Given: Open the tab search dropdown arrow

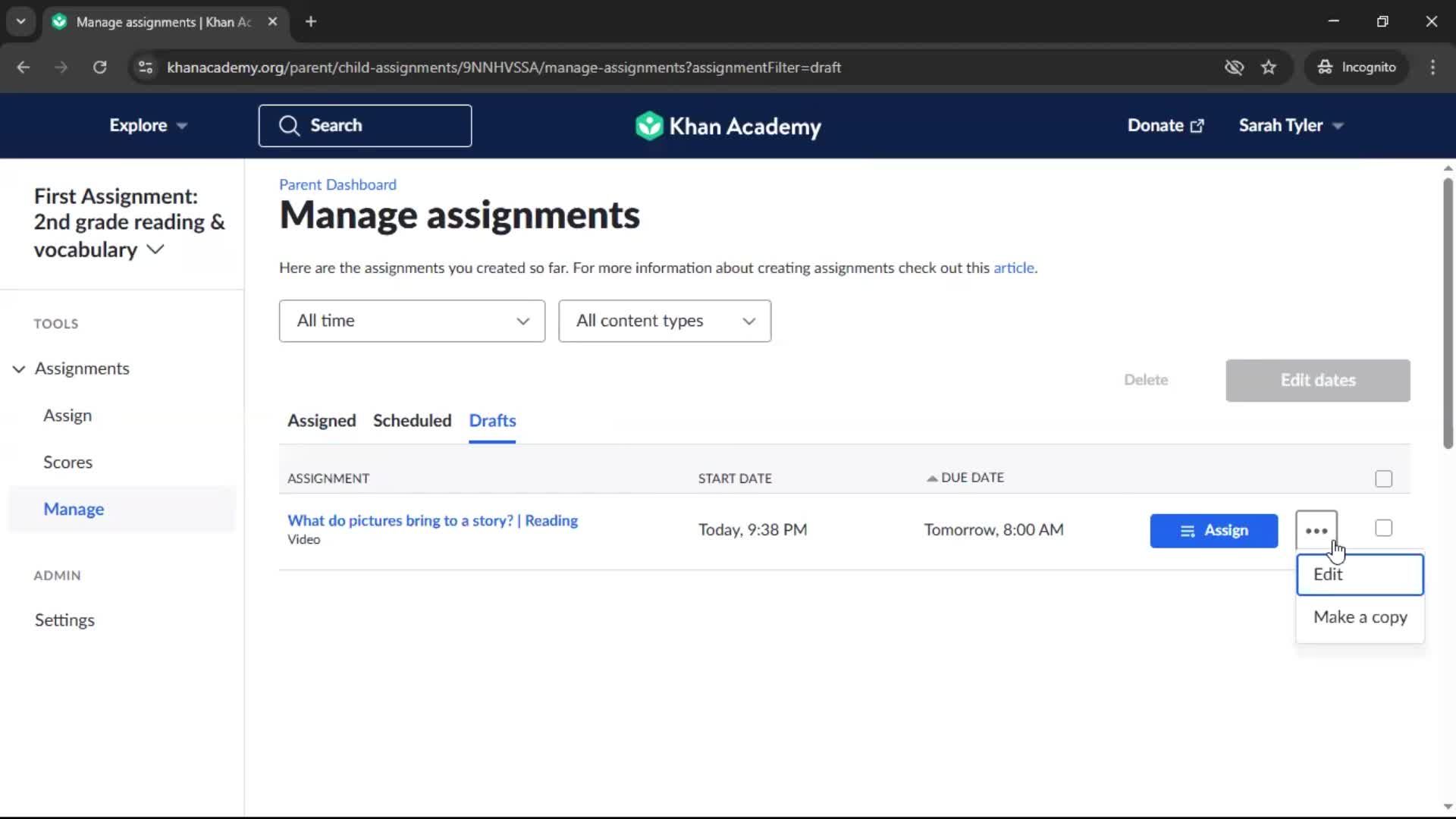Looking at the screenshot, I should (x=20, y=21).
